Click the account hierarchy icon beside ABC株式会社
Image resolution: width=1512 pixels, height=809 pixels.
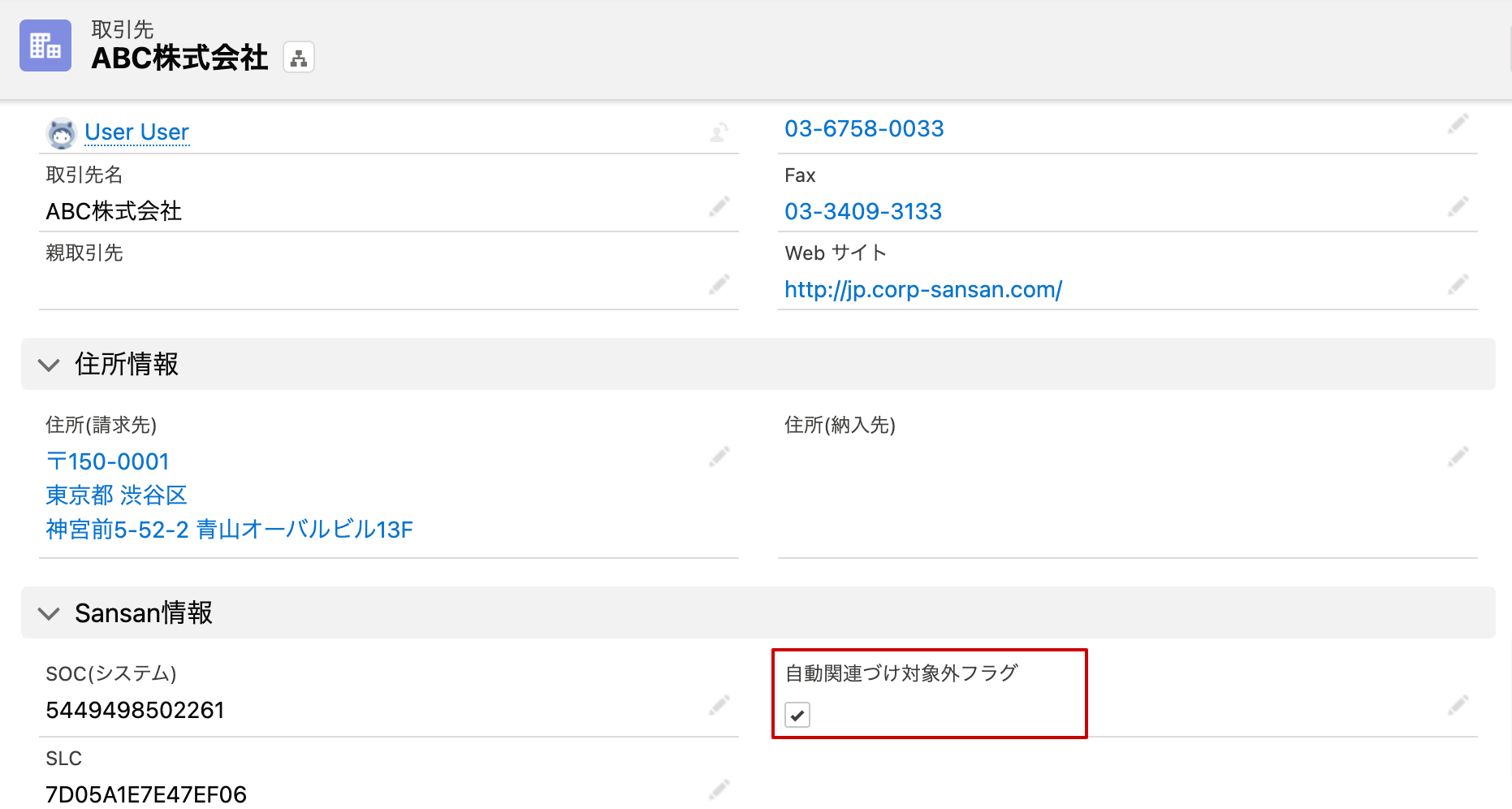pyautogui.click(x=299, y=58)
